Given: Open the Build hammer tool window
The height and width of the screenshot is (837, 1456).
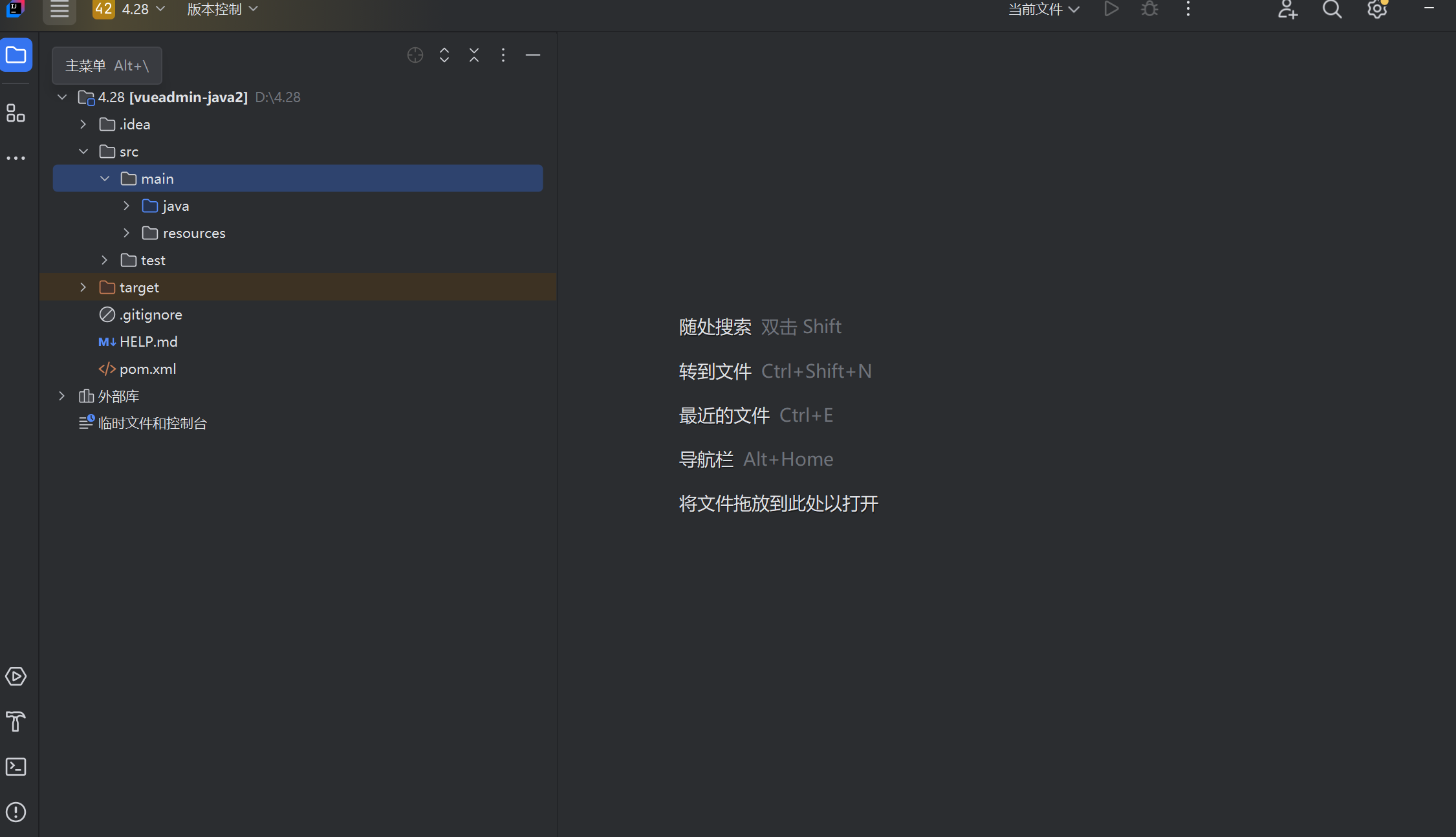Looking at the screenshot, I should [16, 721].
